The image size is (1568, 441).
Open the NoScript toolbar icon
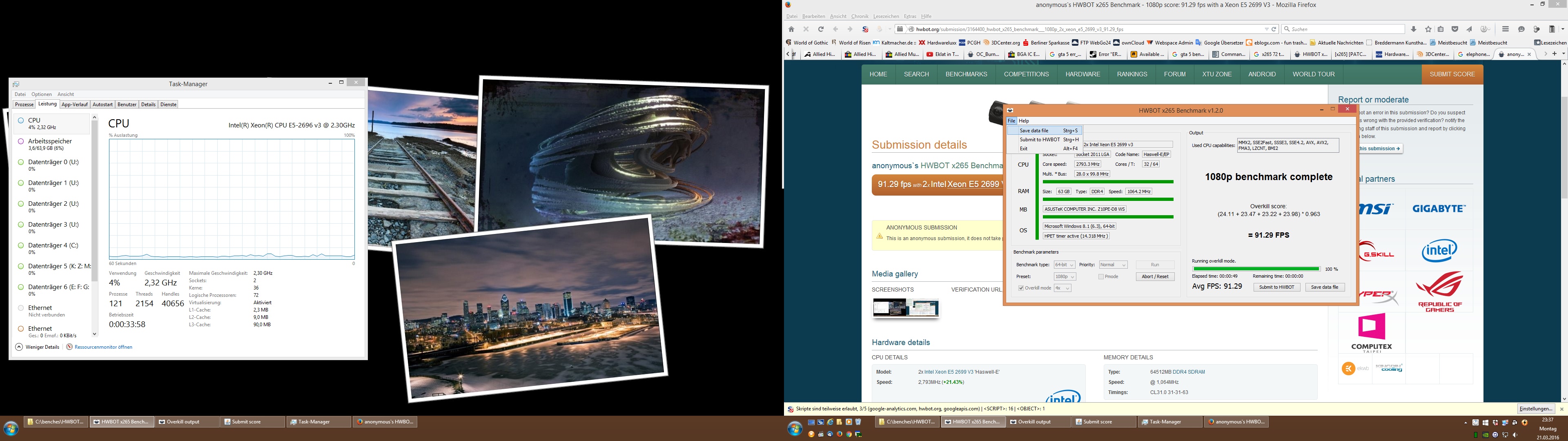(x=865, y=29)
